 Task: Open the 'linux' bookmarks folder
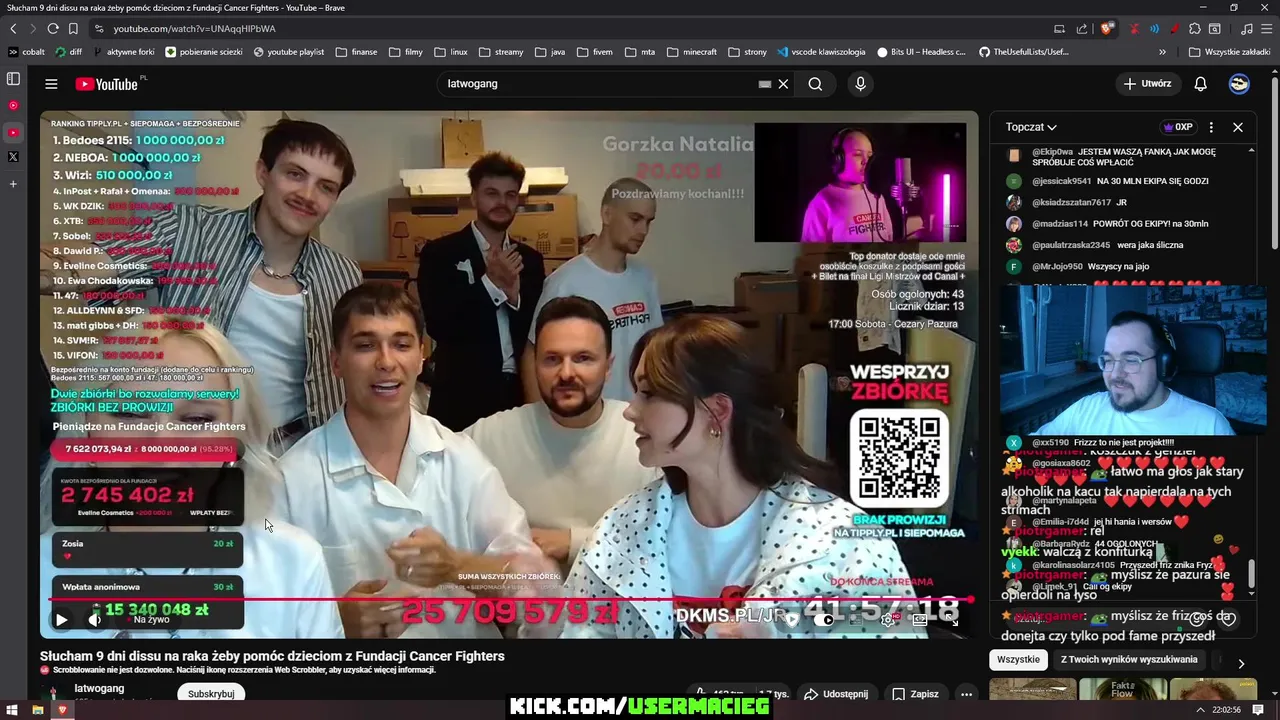[450, 52]
